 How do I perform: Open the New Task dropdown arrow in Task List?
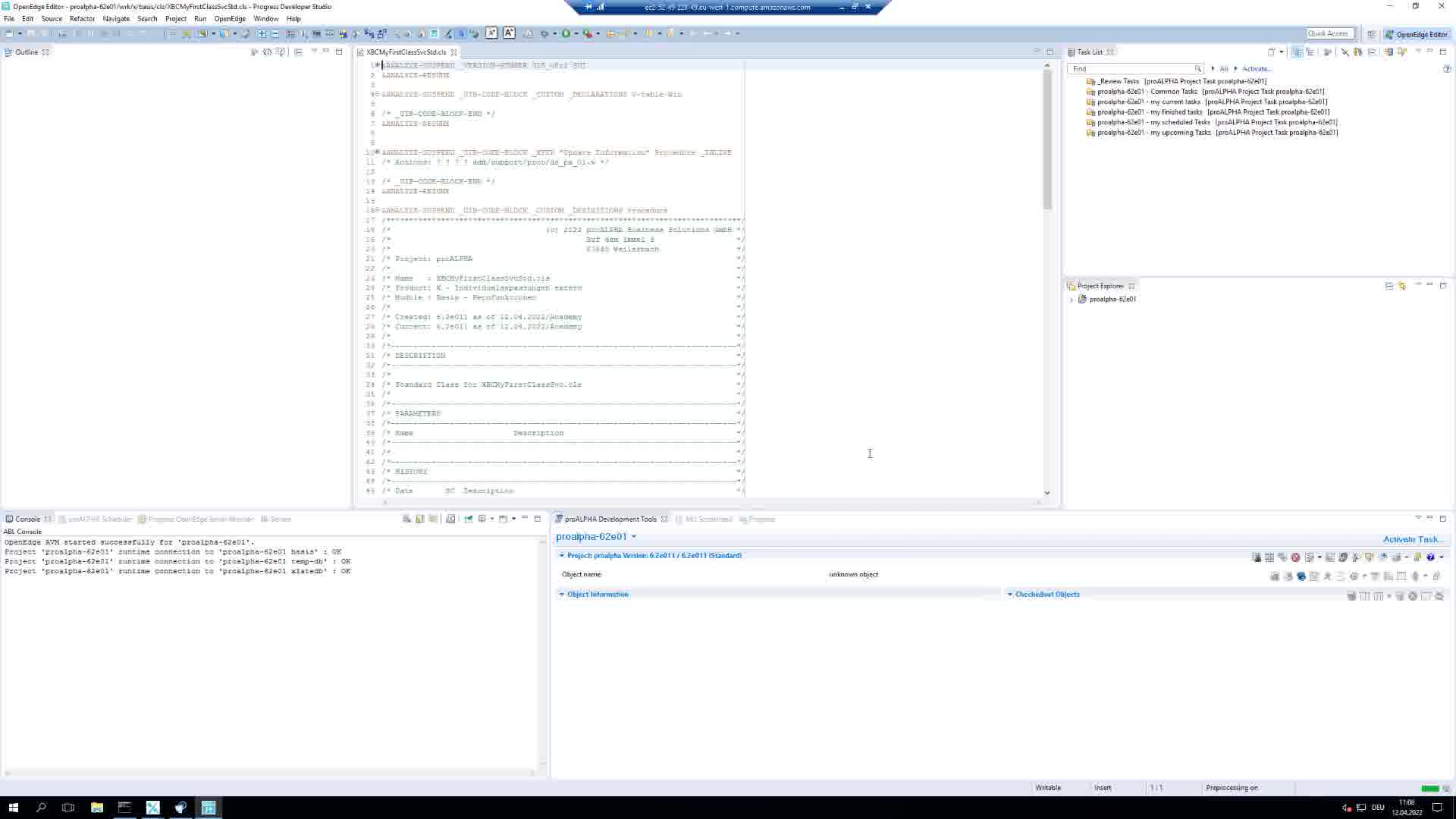click(1282, 52)
